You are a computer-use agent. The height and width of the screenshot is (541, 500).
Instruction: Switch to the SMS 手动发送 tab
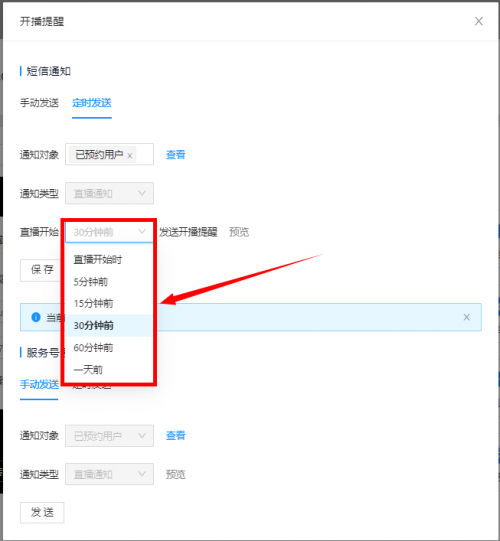pyautogui.click(x=39, y=103)
